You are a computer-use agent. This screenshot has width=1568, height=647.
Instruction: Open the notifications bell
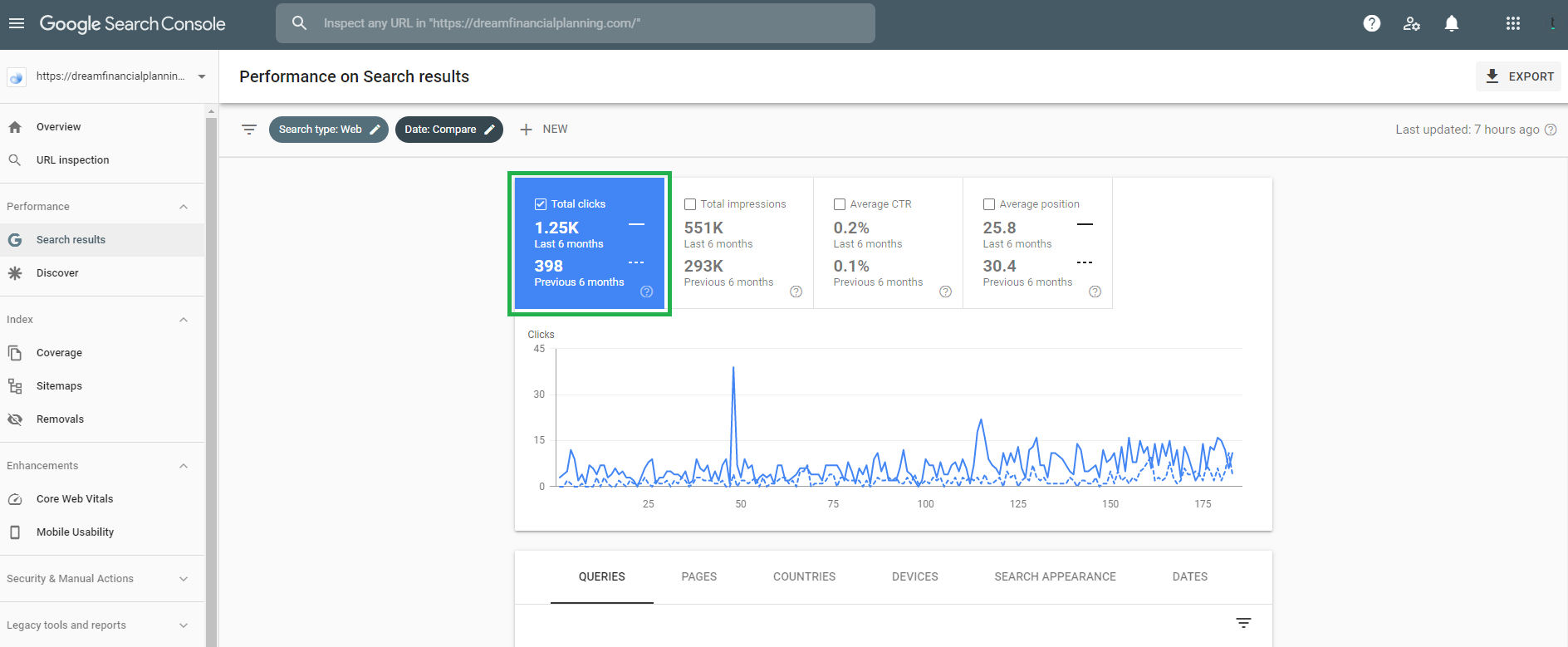pyautogui.click(x=1452, y=23)
